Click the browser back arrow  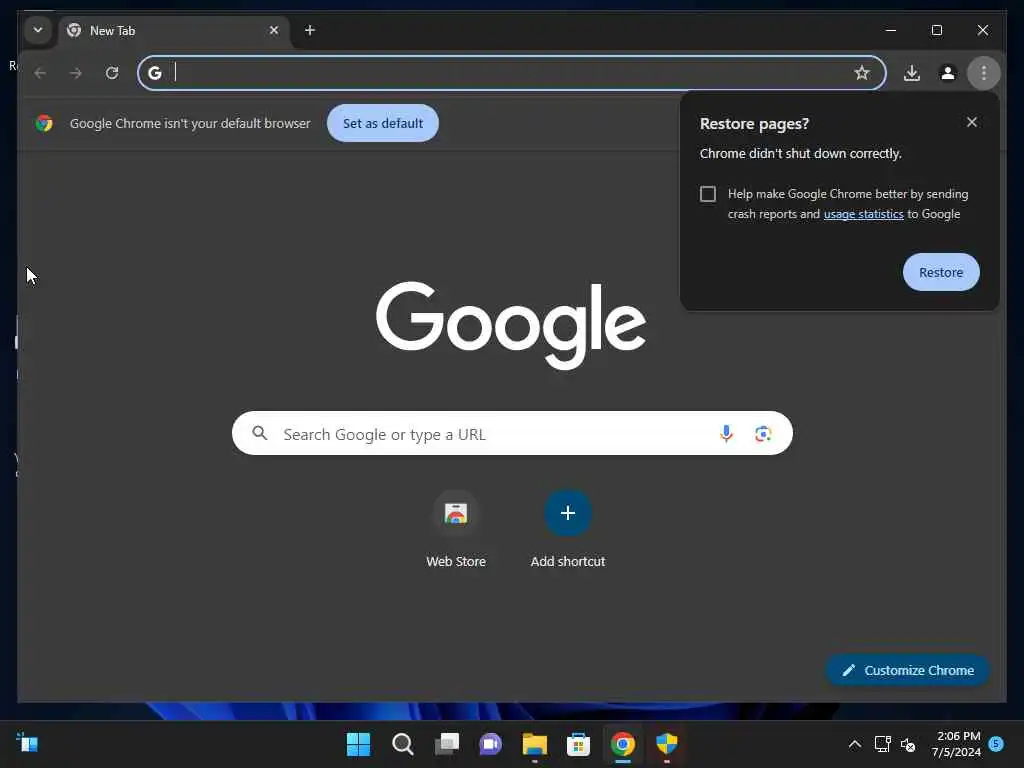click(40, 73)
